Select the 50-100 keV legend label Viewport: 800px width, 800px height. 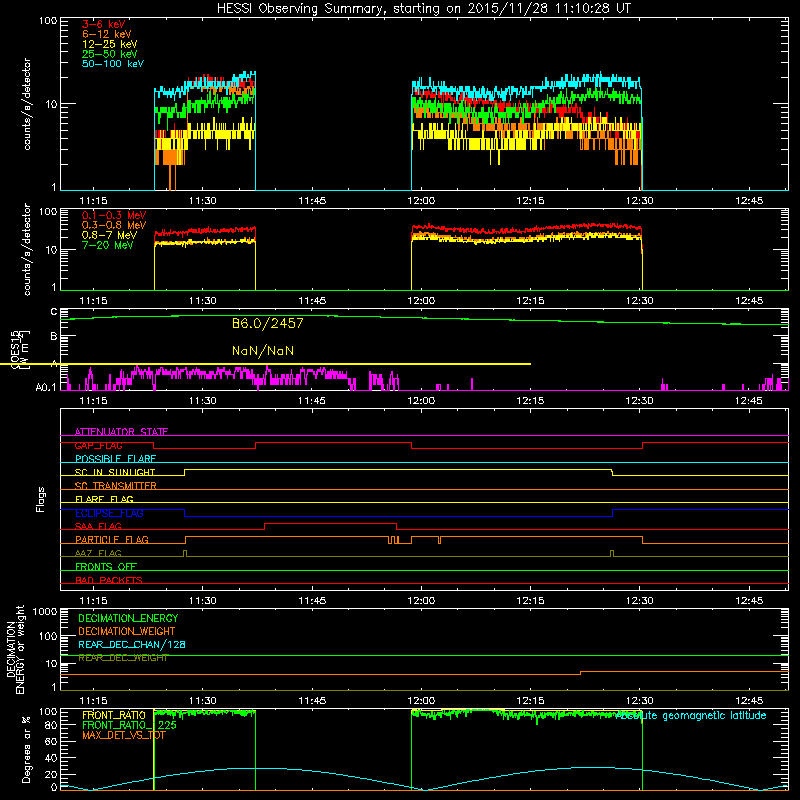[x=113, y=64]
